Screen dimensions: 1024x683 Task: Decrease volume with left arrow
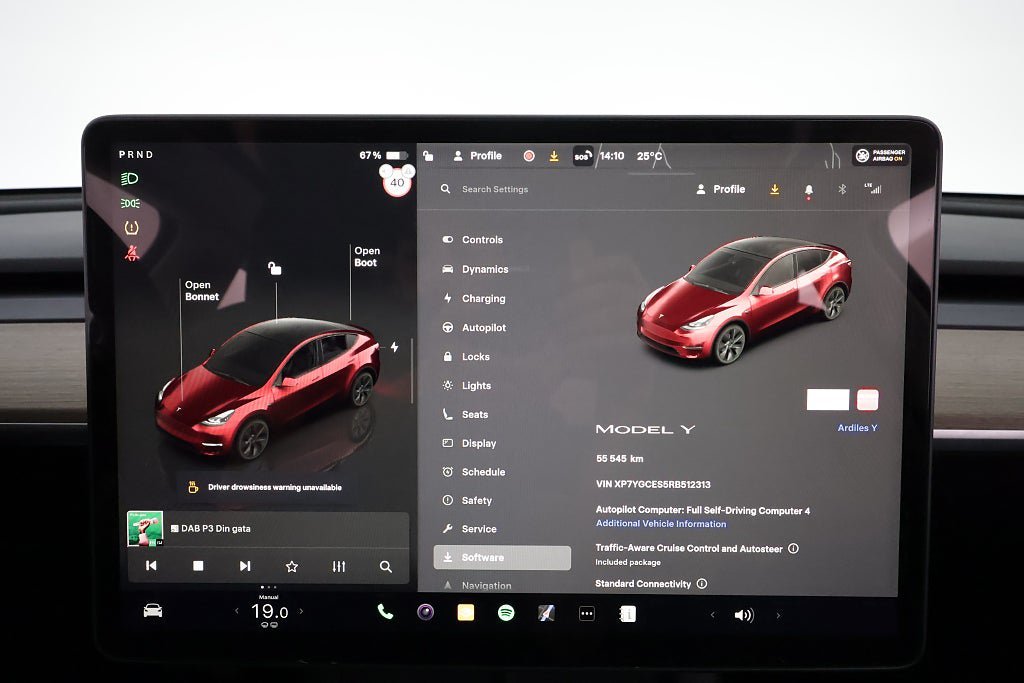712,614
